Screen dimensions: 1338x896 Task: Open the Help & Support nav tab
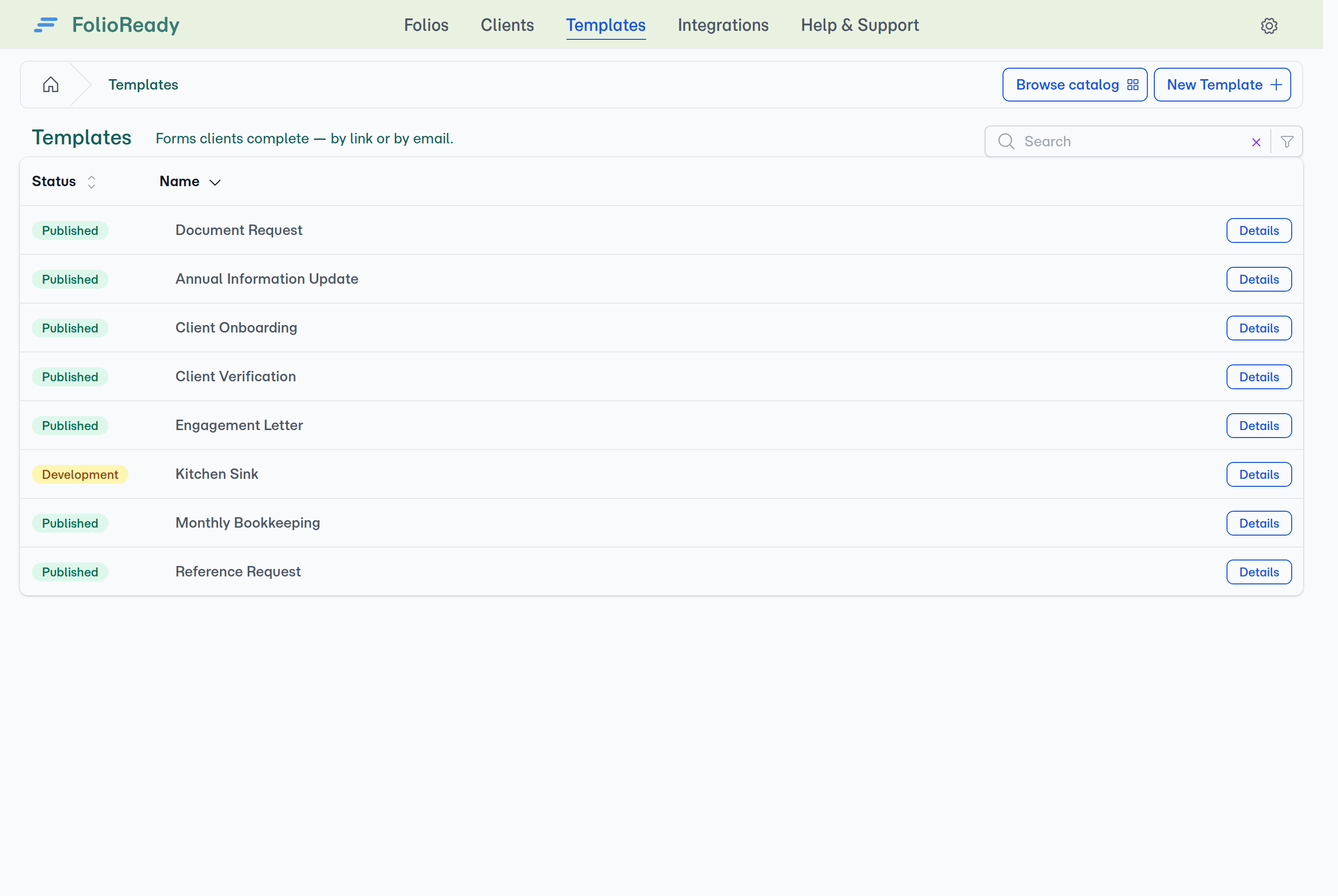point(860,25)
